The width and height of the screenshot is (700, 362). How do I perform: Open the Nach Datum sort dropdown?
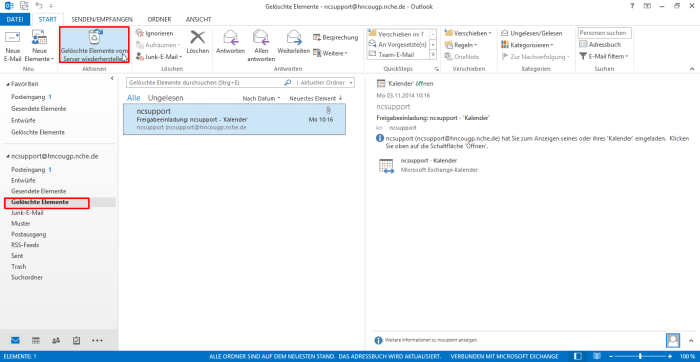click(261, 98)
